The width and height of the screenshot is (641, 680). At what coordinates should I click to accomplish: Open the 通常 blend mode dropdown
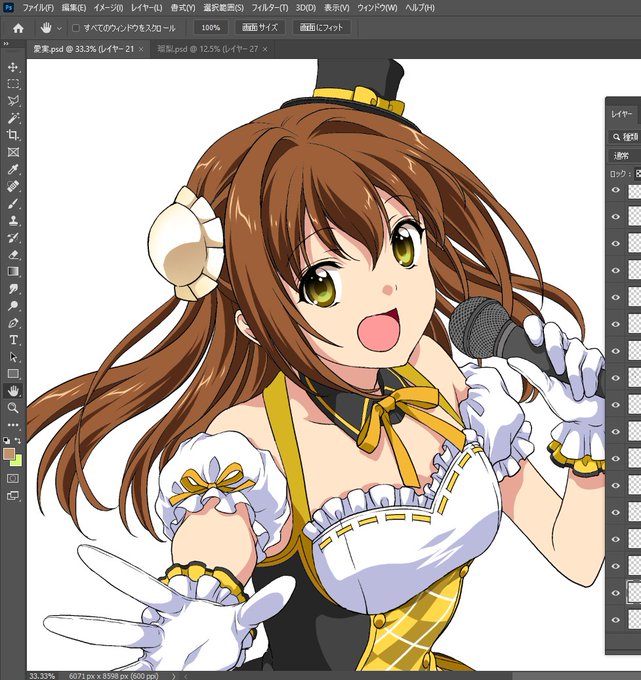point(625,155)
